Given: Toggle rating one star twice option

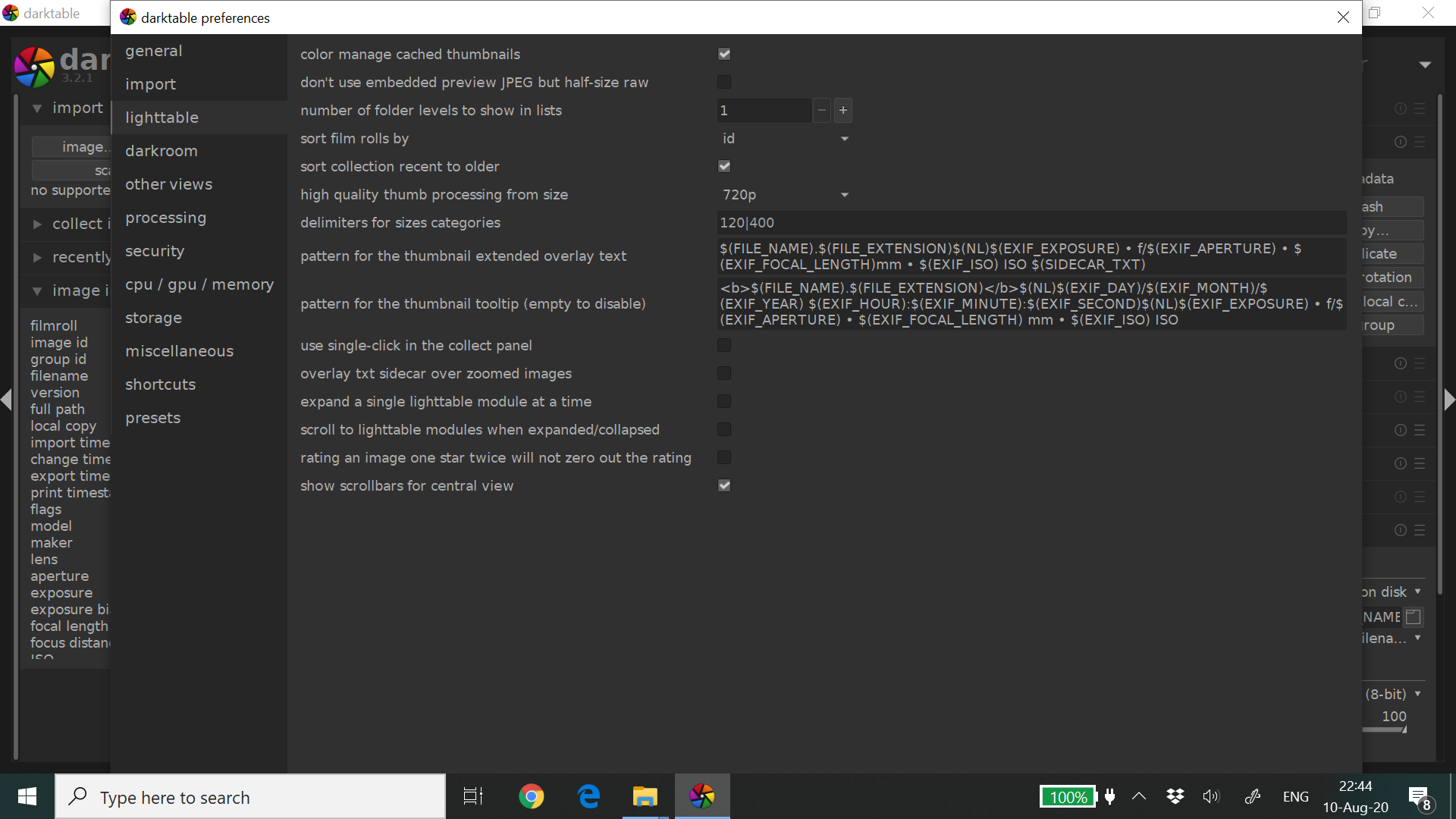Looking at the screenshot, I should point(724,457).
